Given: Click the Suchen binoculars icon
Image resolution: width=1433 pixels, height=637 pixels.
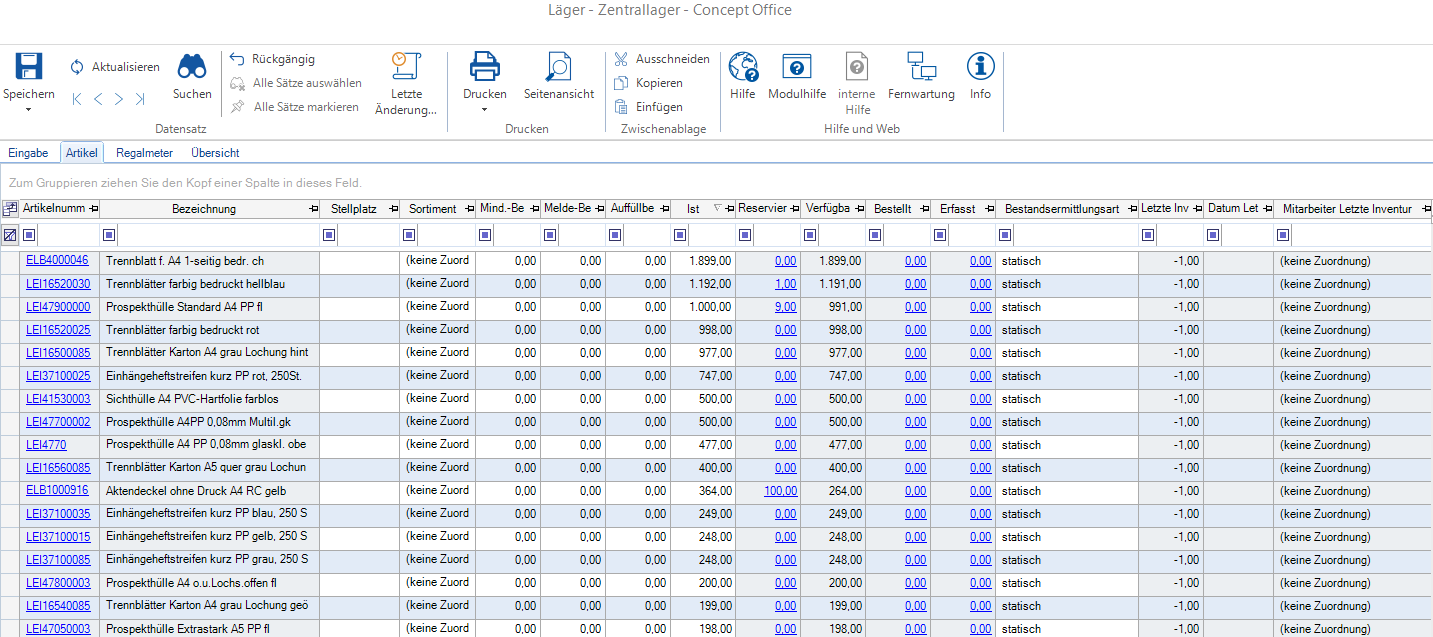Looking at the screenshot, I should [192, 68].
